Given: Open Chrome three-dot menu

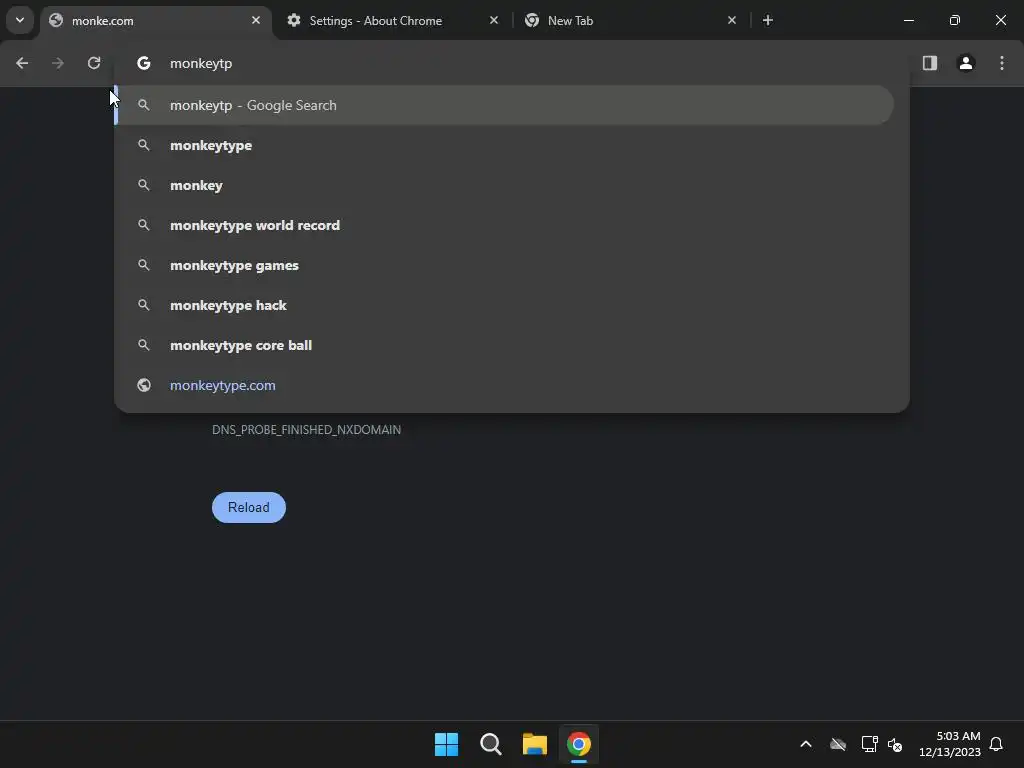Looking at the screenshot, I should click(1002, 63).
